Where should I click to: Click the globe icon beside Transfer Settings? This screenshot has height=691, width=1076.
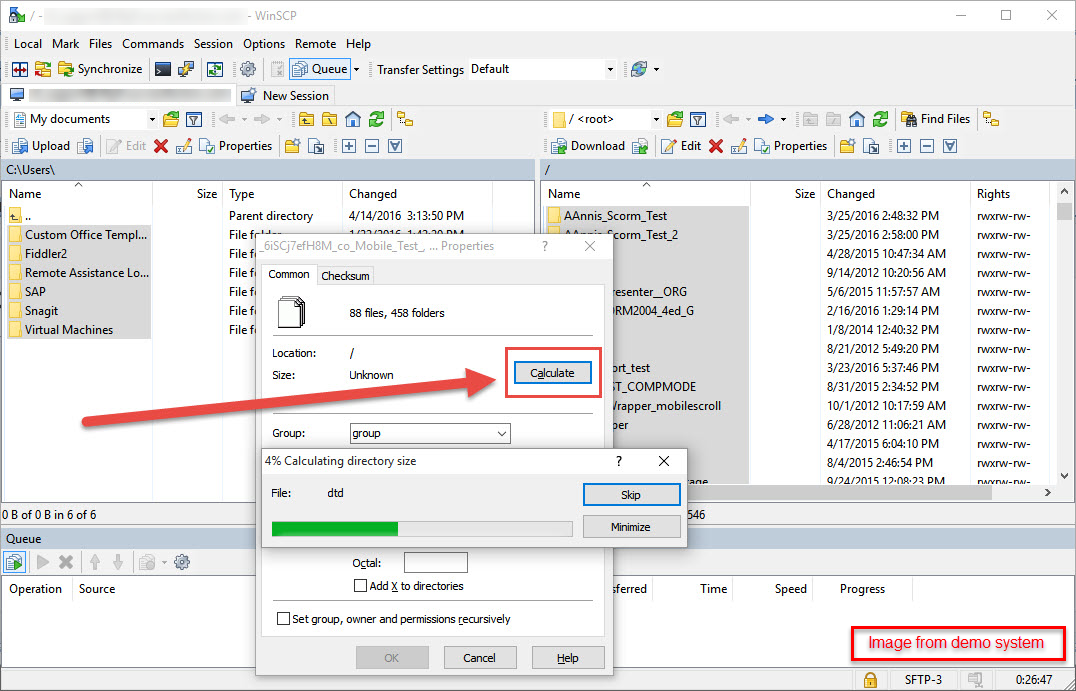(639, 69)
